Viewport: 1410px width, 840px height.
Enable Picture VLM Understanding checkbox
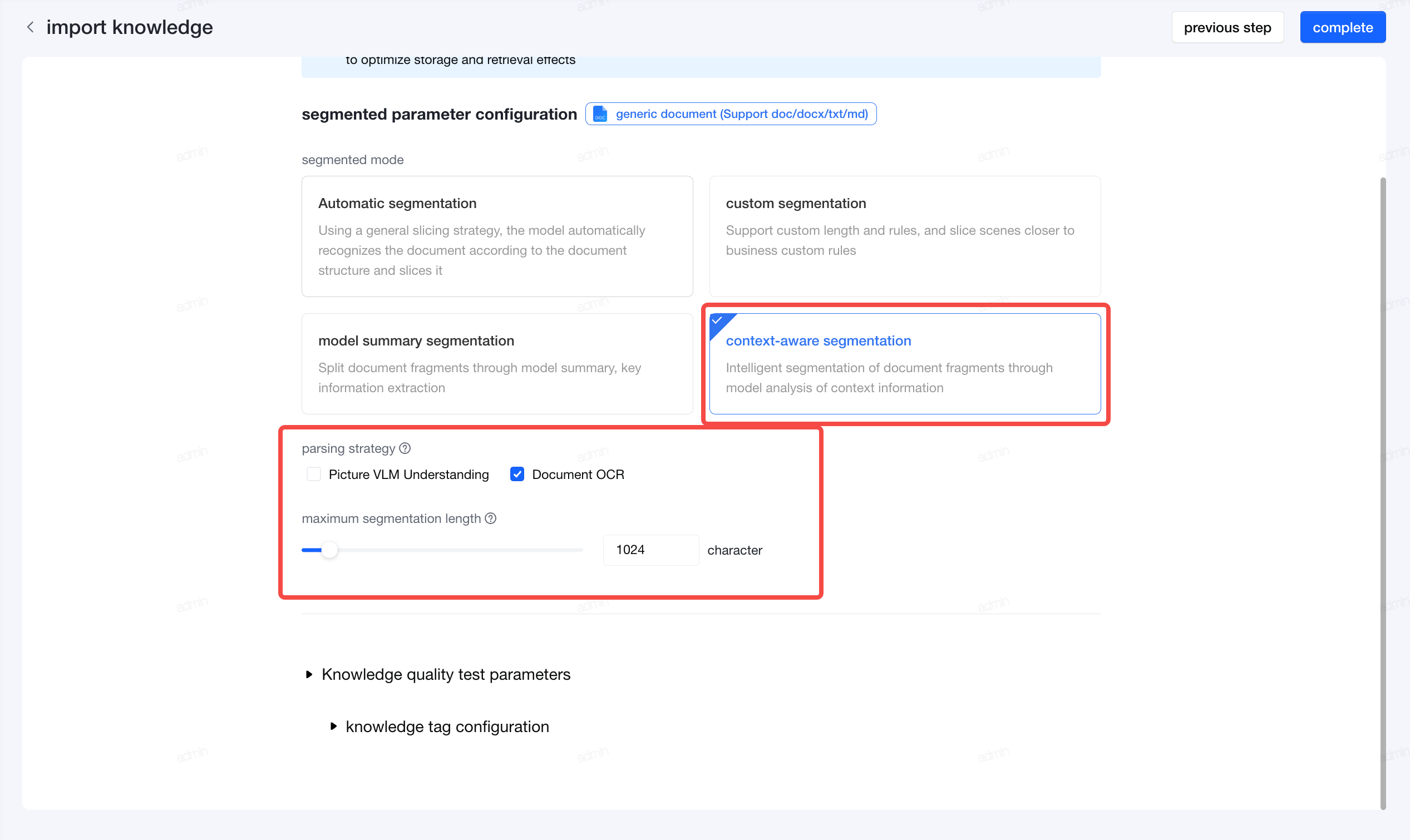click(314, 475)
